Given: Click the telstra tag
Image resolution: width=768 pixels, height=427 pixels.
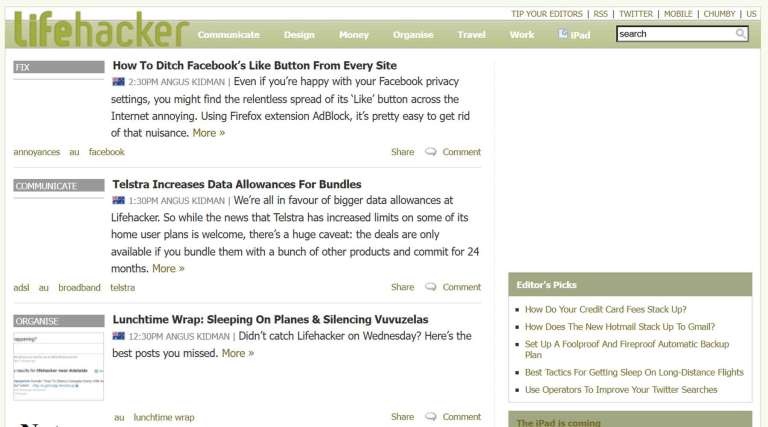Looking at the screenshot, I should pos(122,287).
